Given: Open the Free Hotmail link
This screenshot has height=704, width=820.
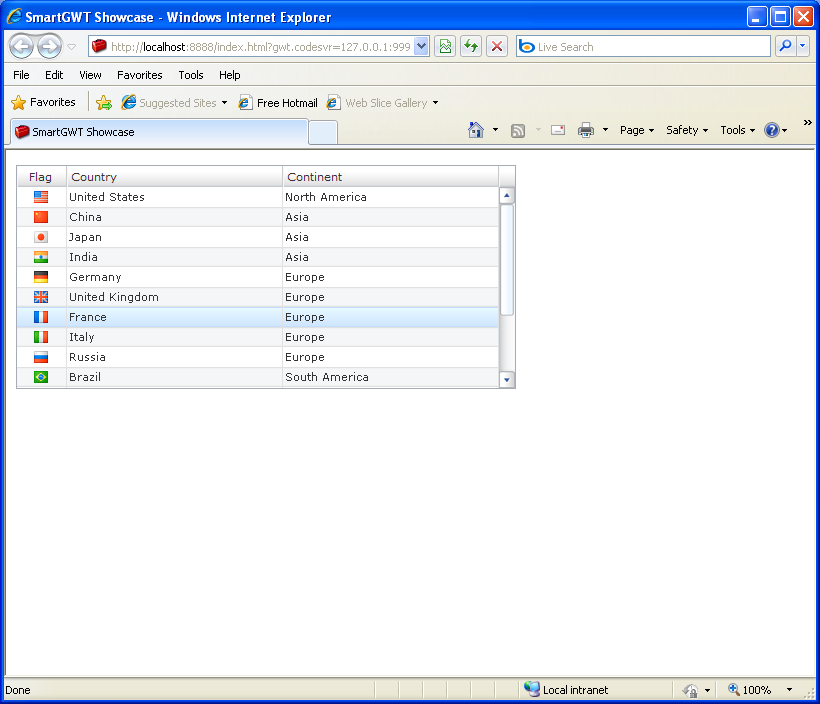Looking at the screenshot, I should 278,103.
